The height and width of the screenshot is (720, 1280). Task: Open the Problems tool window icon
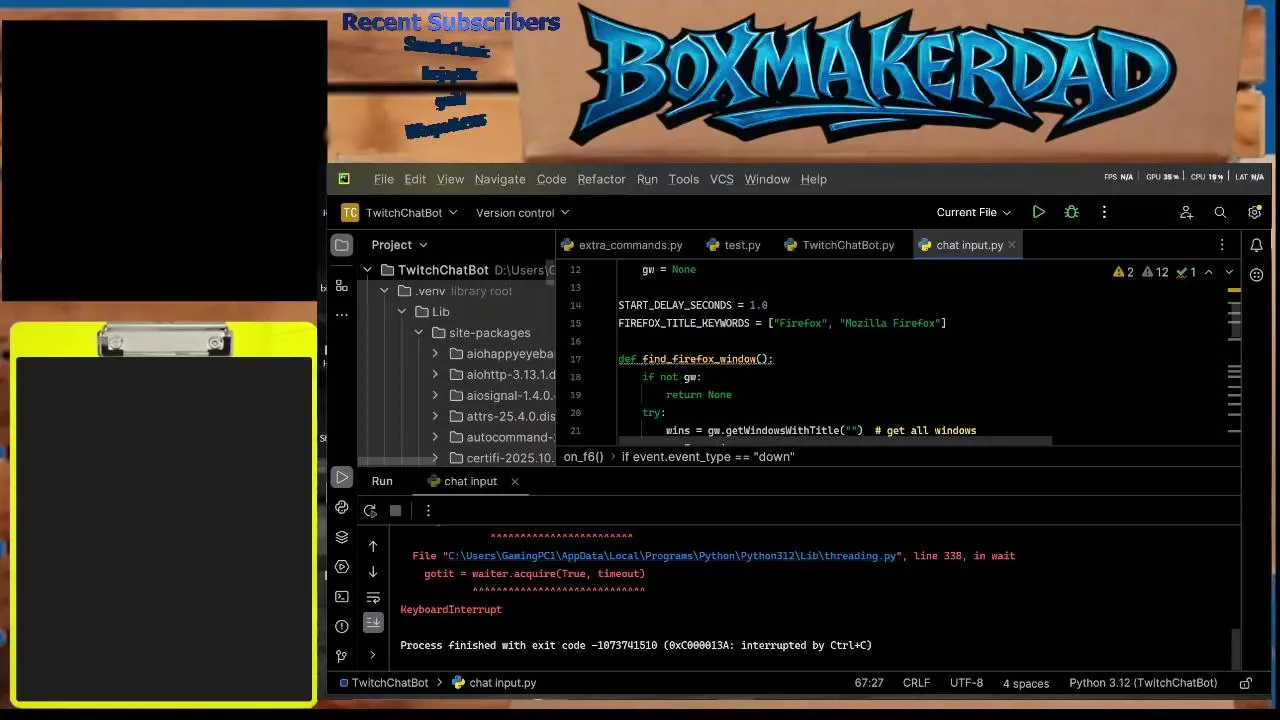[x=342, y=627]
